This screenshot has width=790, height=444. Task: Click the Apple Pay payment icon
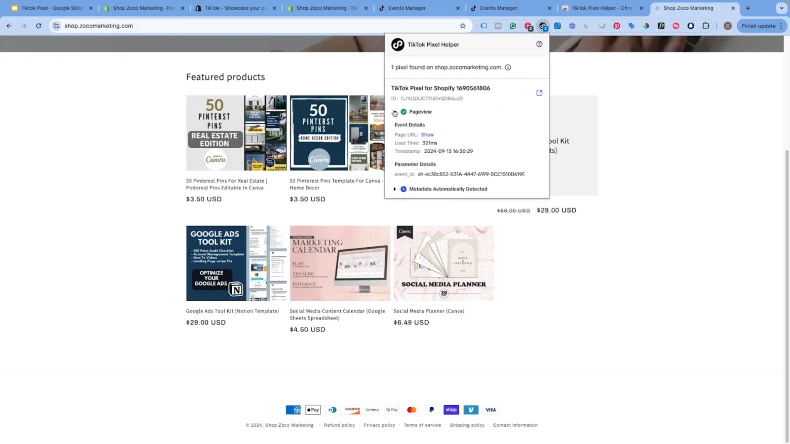pos(313,410)
